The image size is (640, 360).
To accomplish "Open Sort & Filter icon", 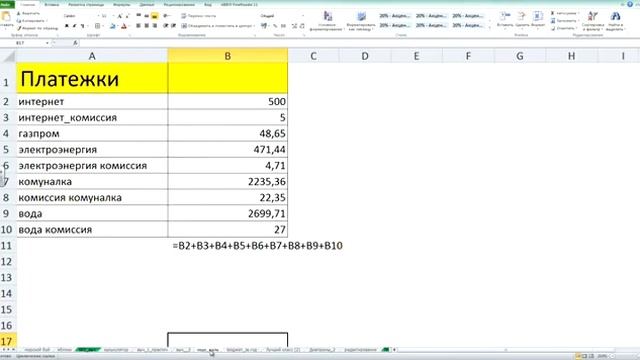I will (x=592, y=16).
